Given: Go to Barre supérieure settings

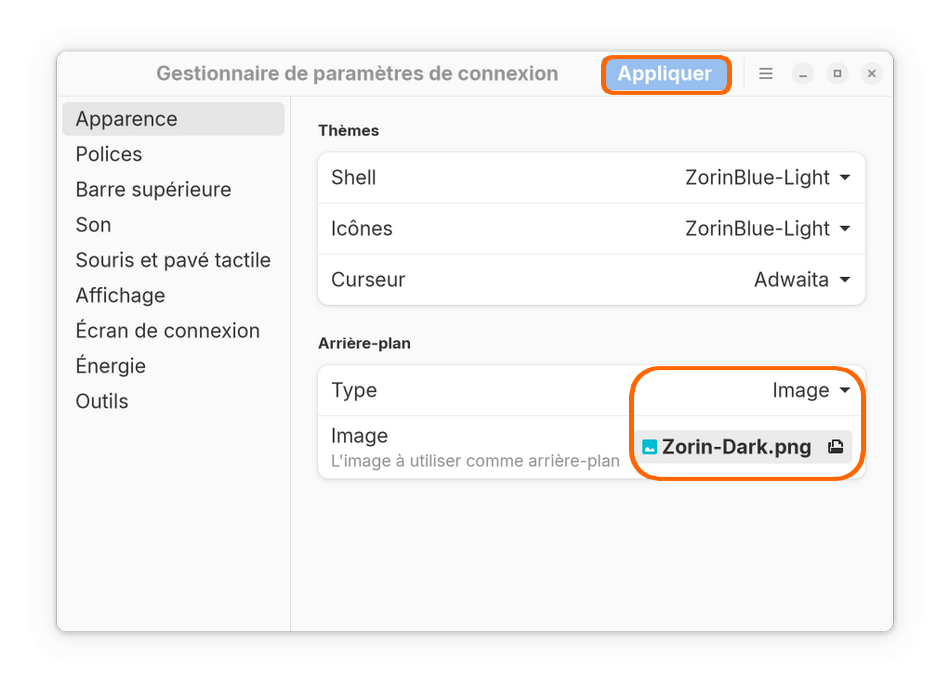Looking at the screenshot, I should point(153,190).
